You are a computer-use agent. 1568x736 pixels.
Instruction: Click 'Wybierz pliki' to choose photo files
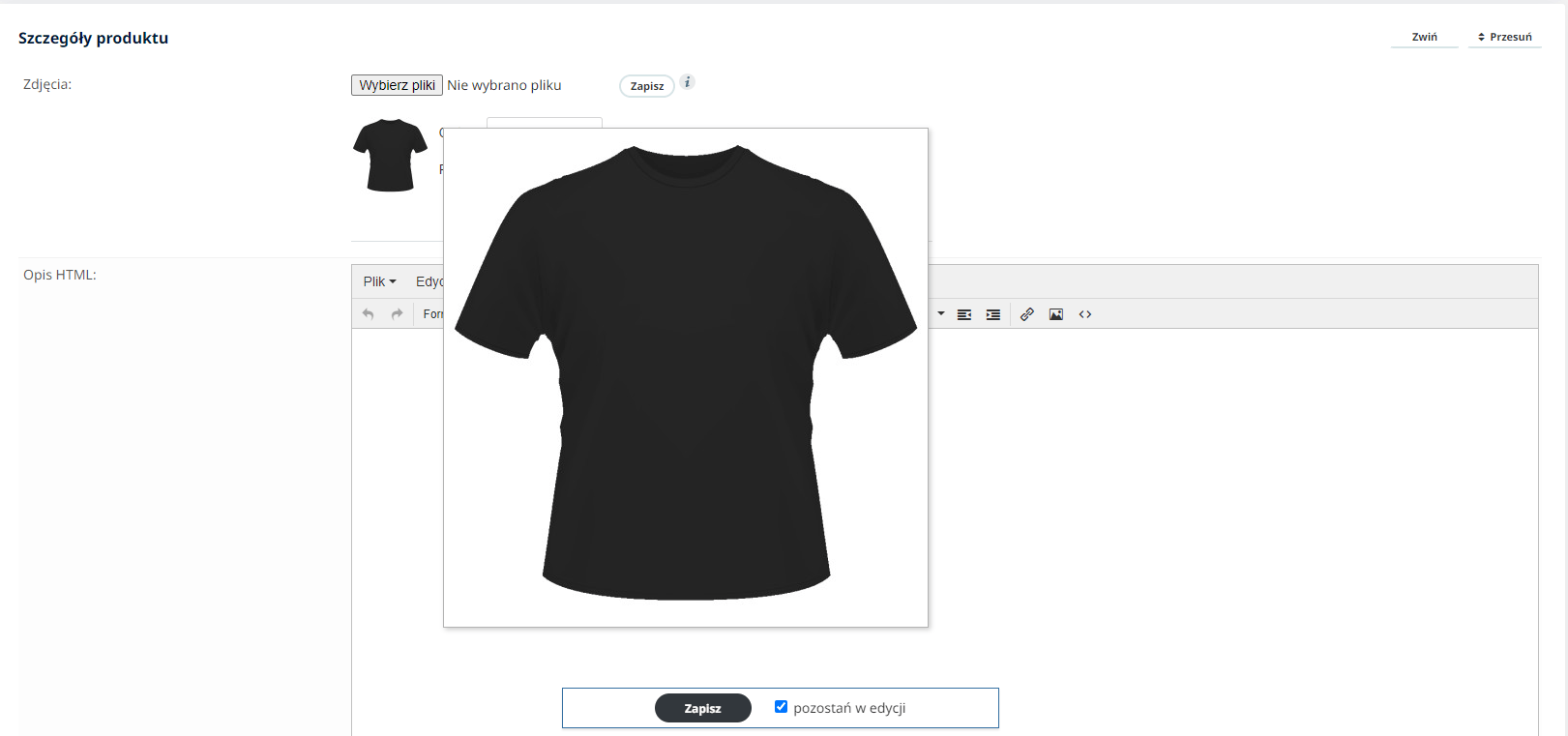[397, 85]
